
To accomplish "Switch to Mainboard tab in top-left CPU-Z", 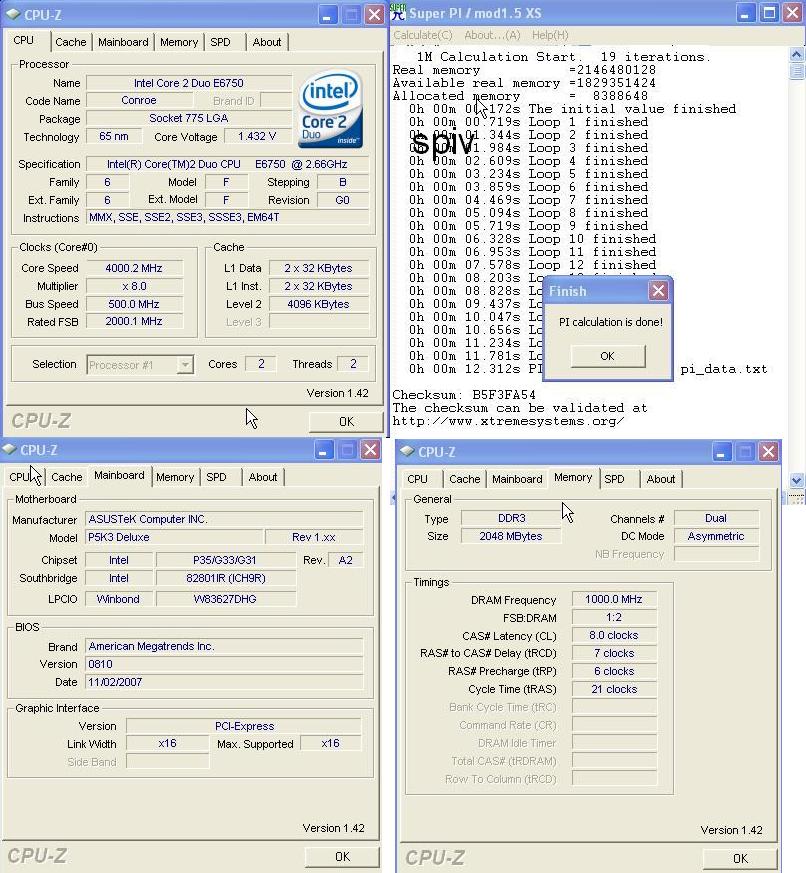I will [x=123, y=42].
